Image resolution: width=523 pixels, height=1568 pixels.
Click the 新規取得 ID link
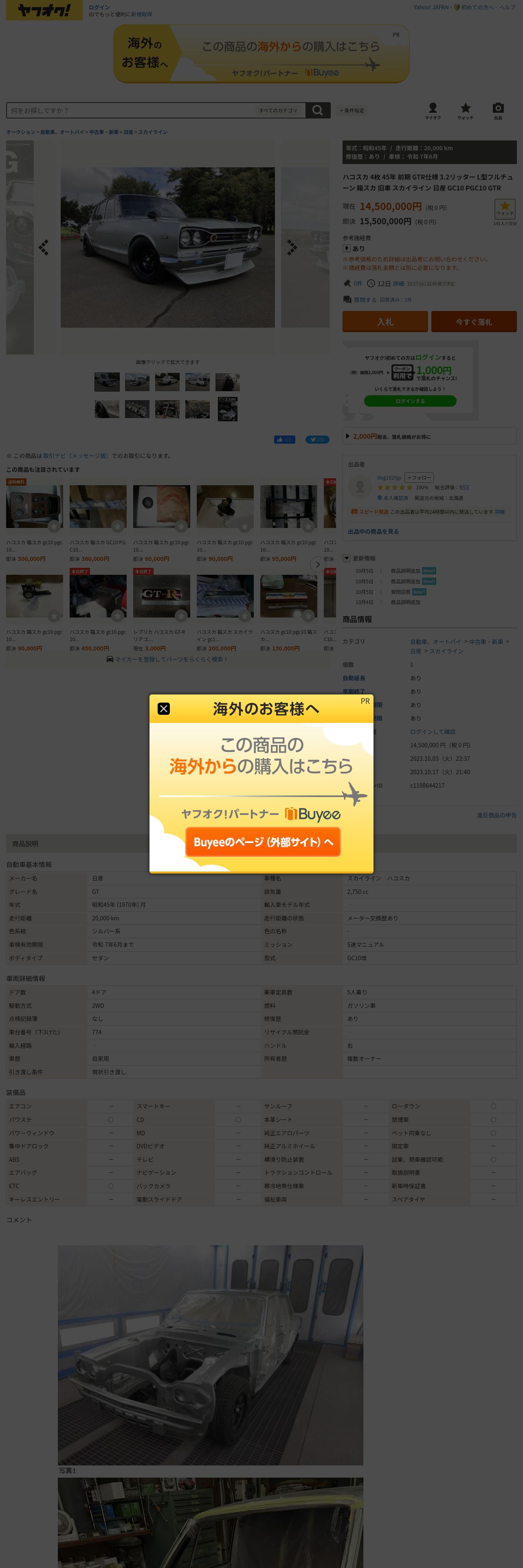141,14
